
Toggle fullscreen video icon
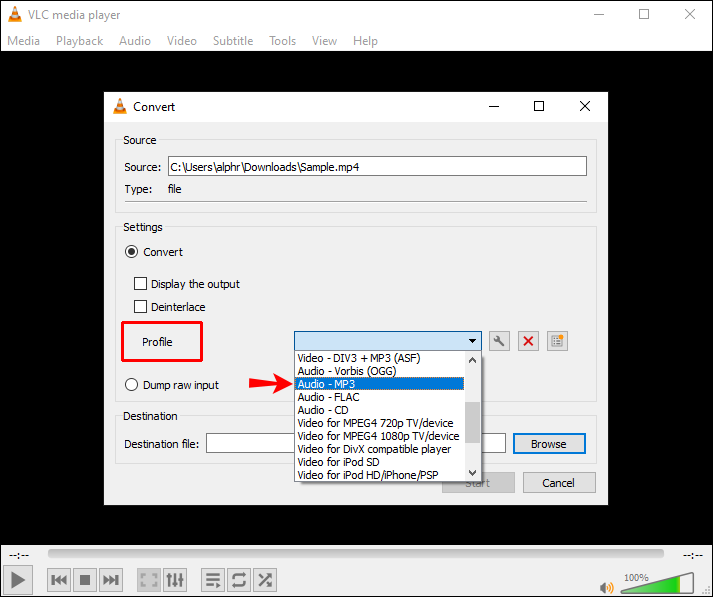149,580
